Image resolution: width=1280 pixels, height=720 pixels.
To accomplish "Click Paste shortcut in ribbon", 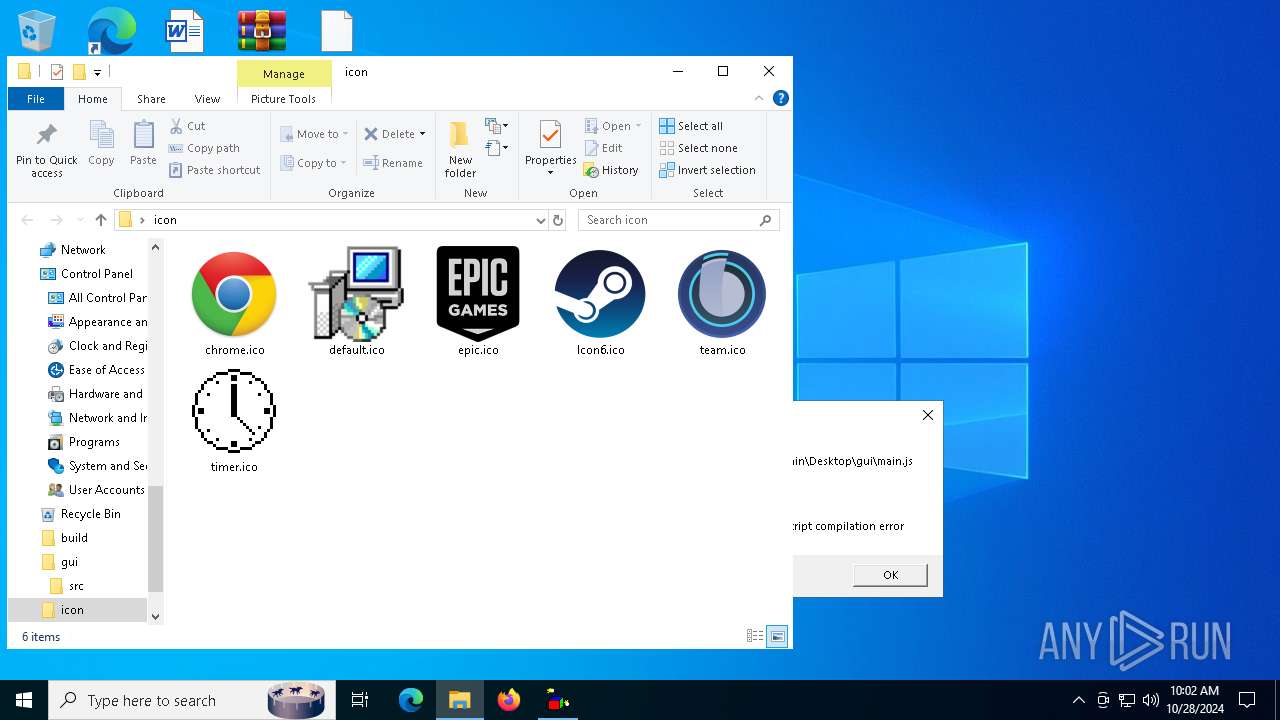I will coord(215,170).
